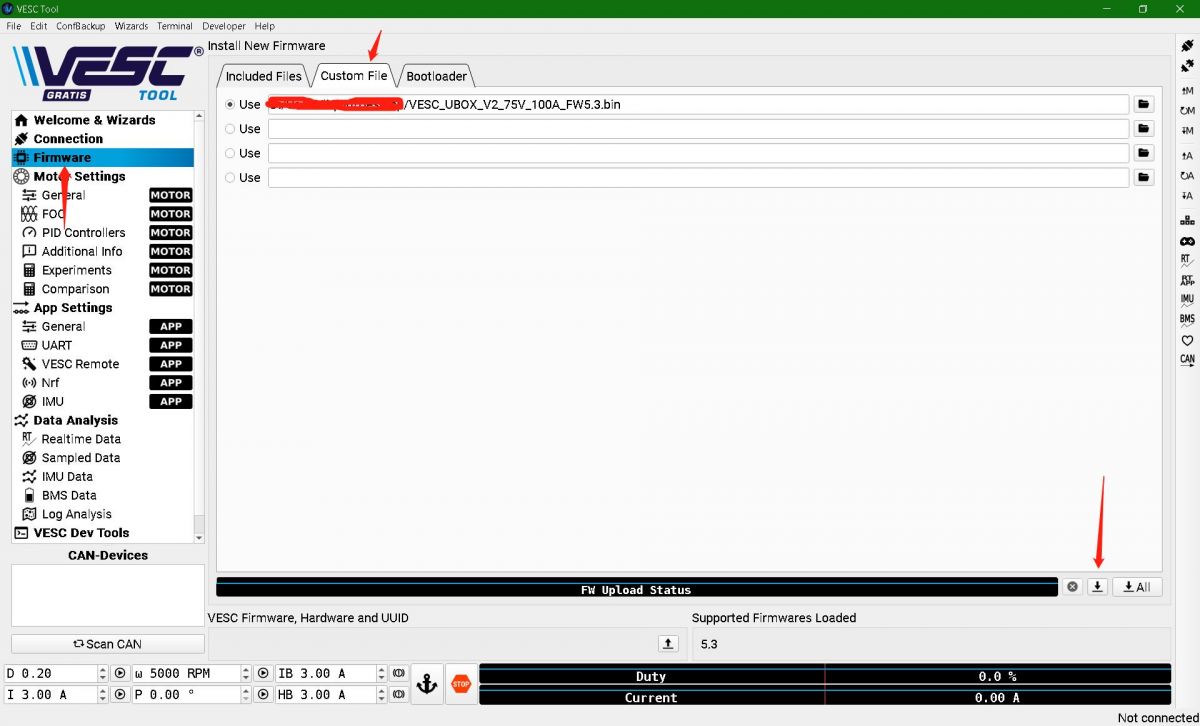Viewport: 1200px width, 726px height.
Task: Click the red STOP button
Action: click(x=460, y=684)
